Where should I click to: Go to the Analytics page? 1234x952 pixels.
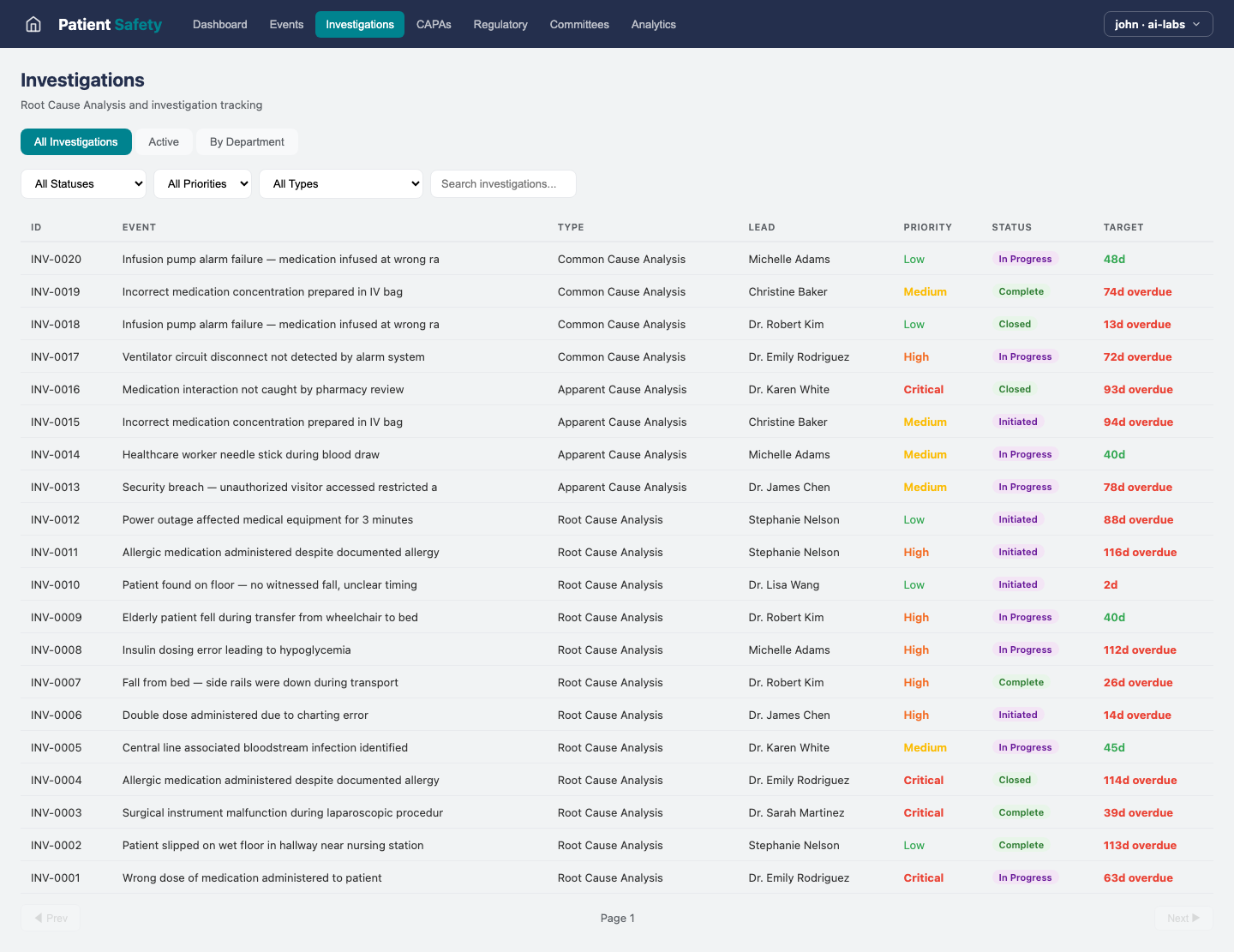(x=653, y=24)
